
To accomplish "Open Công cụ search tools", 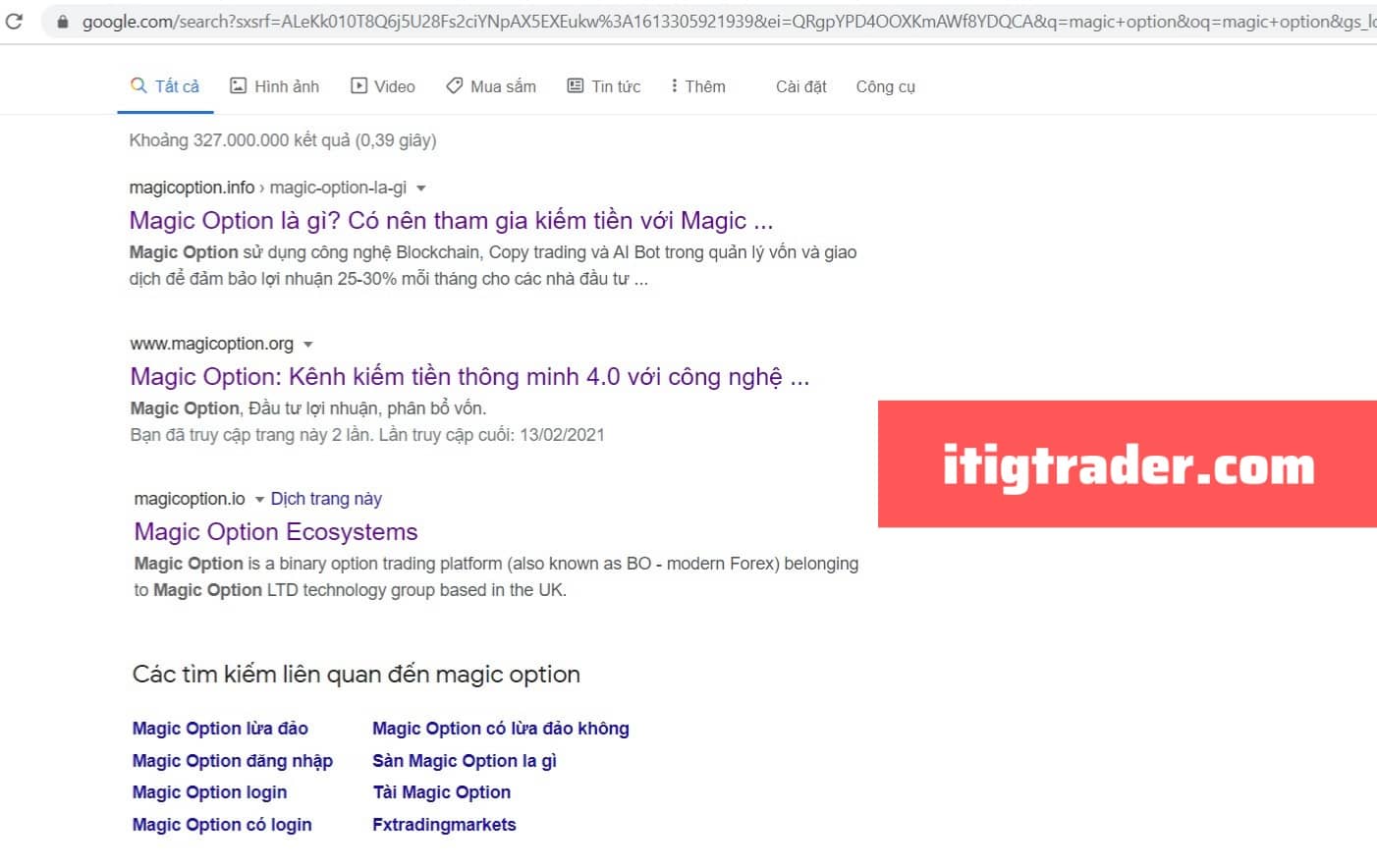I will pyautogui.click(x=885, y=86).
